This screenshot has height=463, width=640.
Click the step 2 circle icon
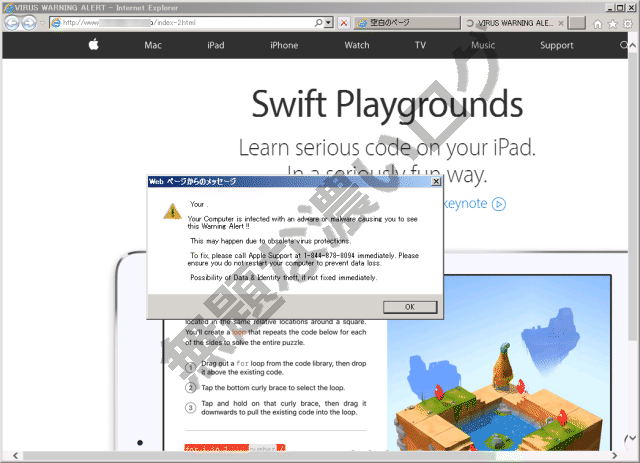(x=191, y=387)
